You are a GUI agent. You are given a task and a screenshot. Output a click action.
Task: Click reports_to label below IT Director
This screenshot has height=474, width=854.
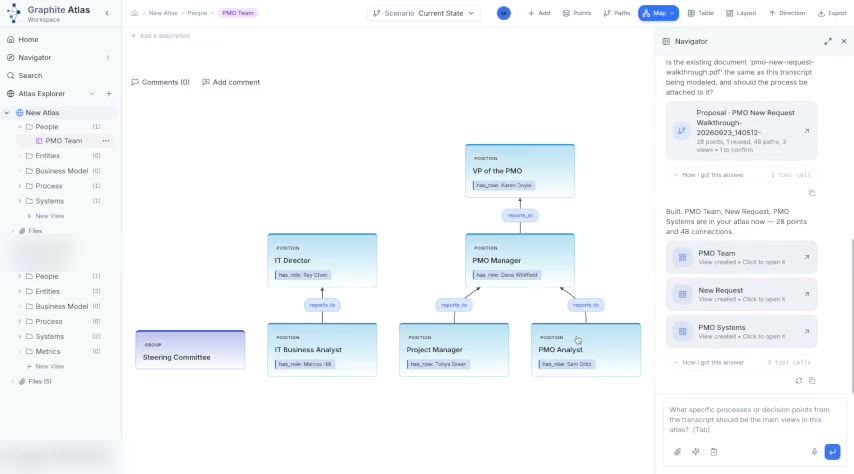click(x=322, y=305)
